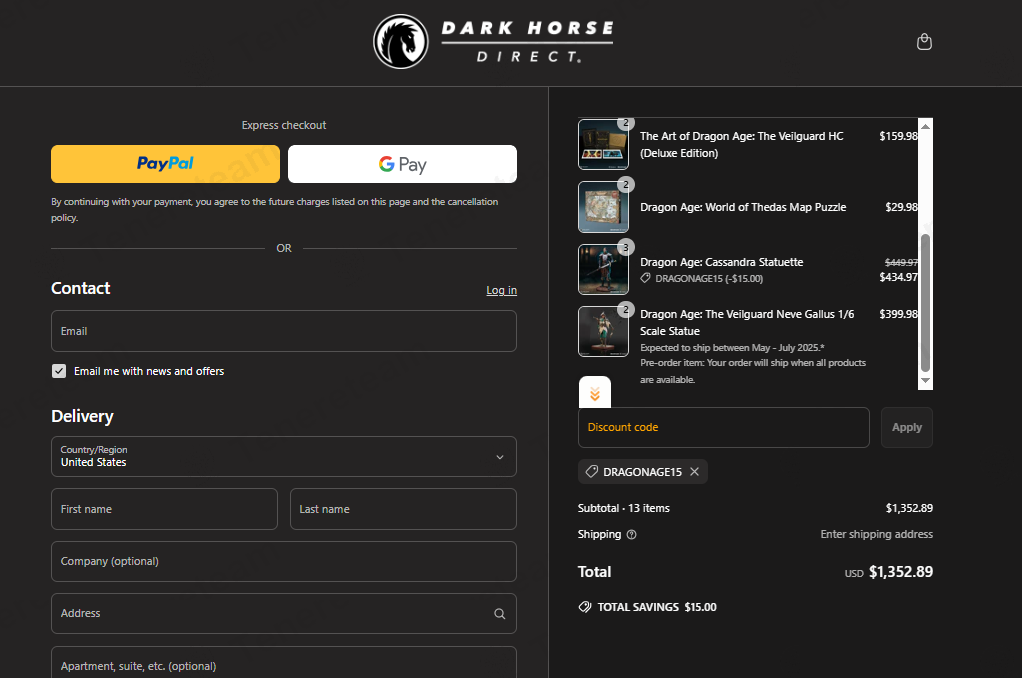Click the address search magnifier icon
Viewport: 1022px width, 678px height.
pyautogui.click(x=499, y=613)
